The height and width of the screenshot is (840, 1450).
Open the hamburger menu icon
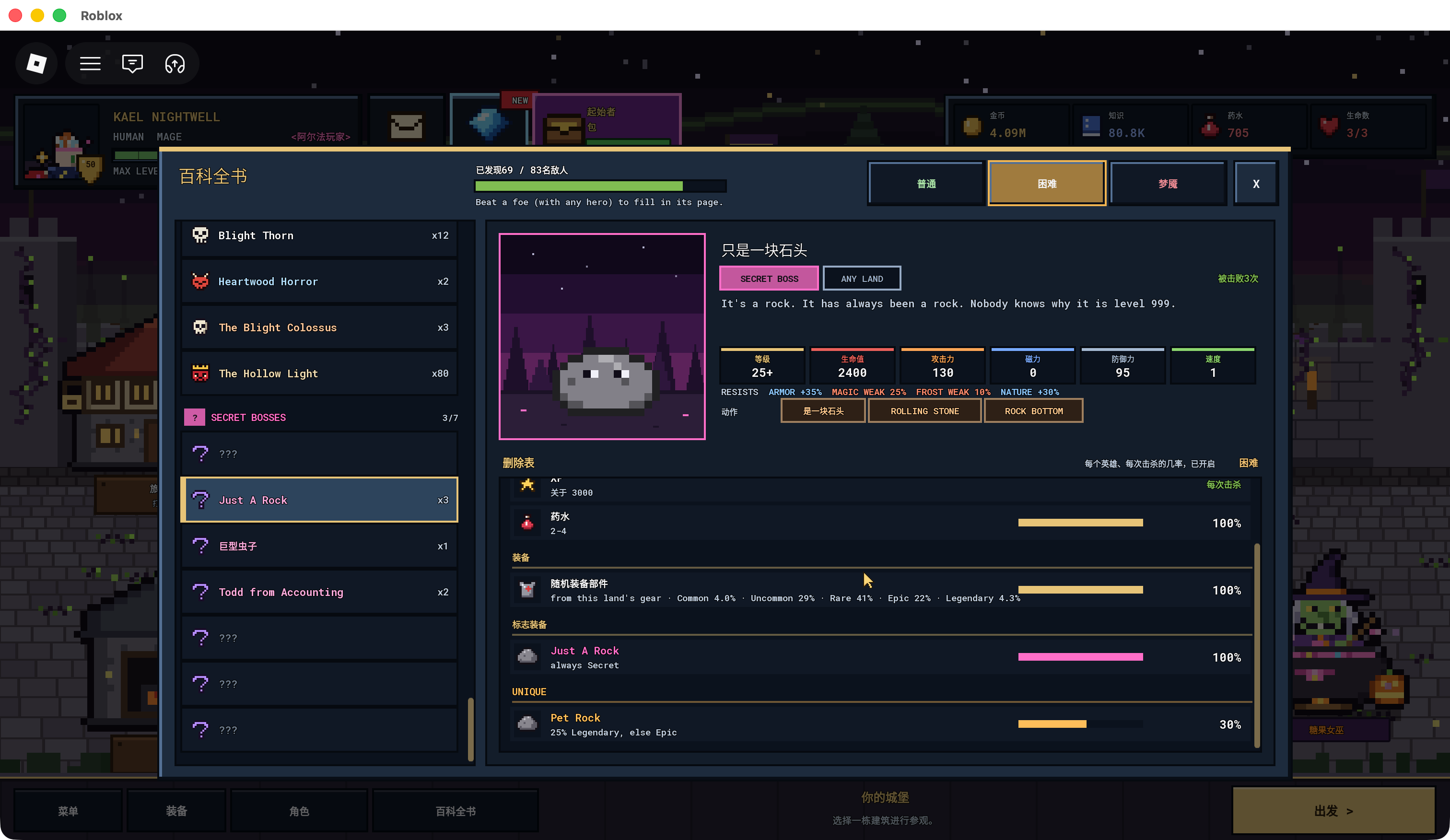click(90, 63)
